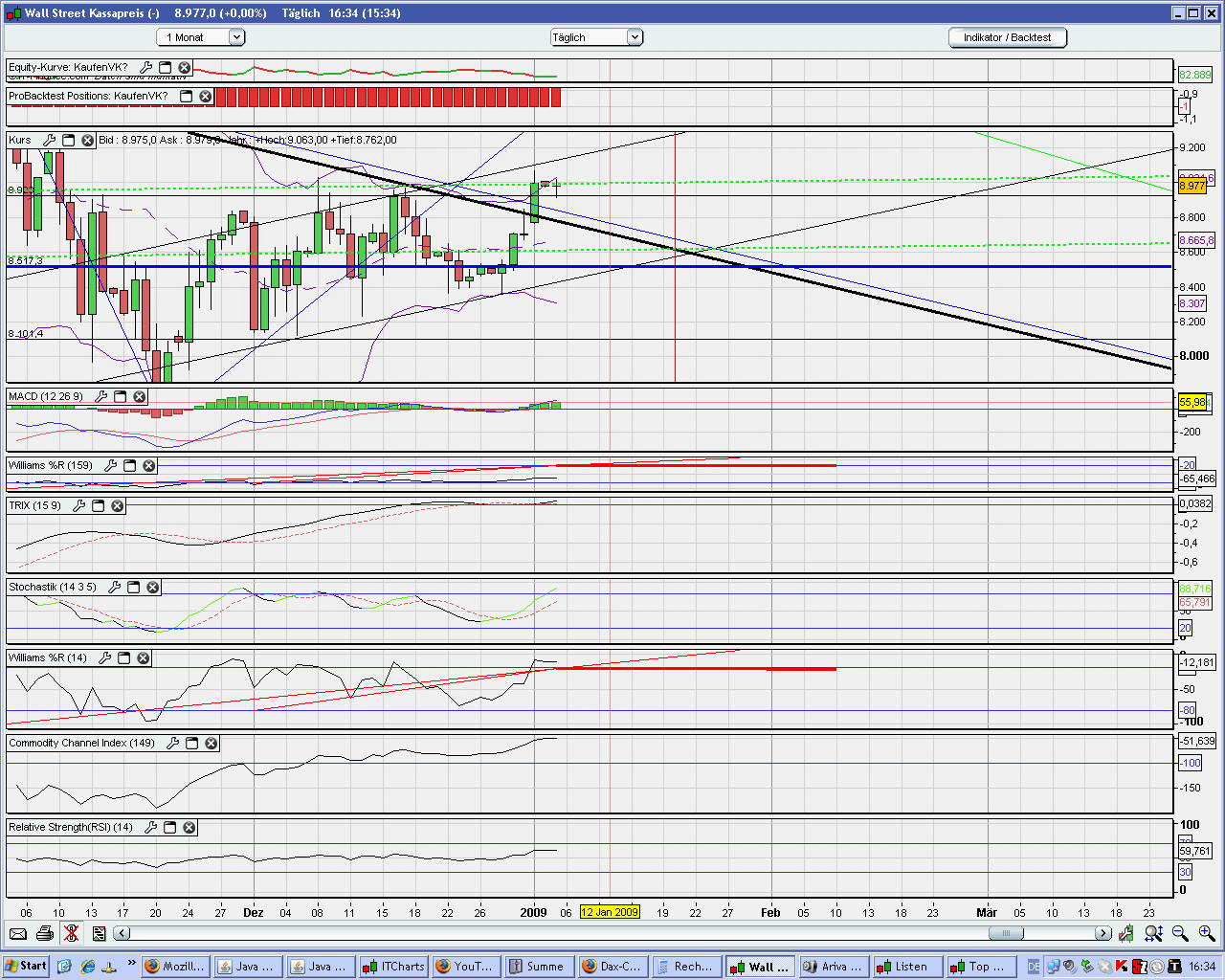1225x980 pixels.
Task: Click zoom-fit magnifier with arrows
Action: [1153, 933]
